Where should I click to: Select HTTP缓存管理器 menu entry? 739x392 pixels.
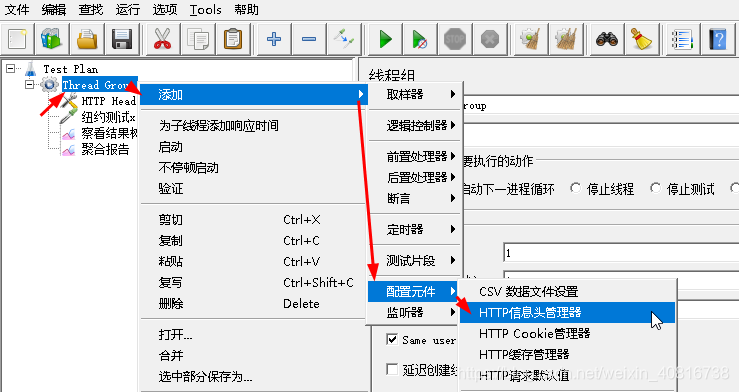pos(567,354)
